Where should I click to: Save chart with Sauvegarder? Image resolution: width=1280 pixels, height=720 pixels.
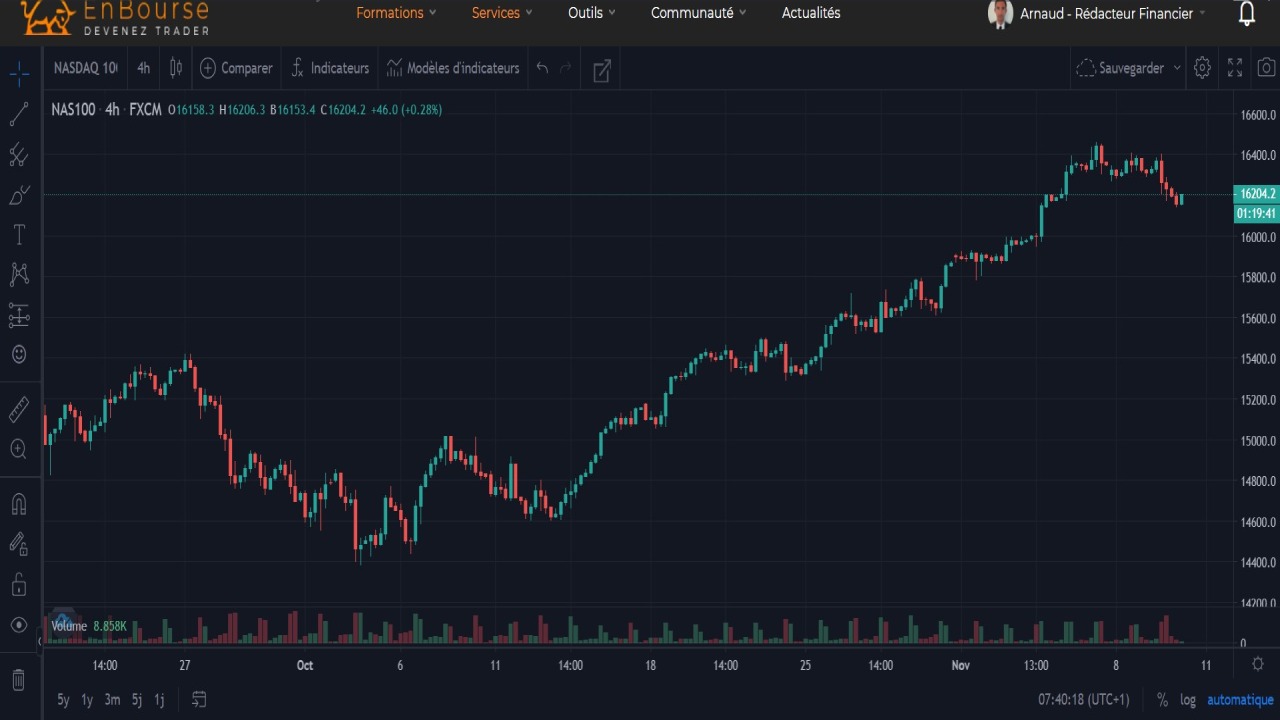click(x=1120, y=68)
